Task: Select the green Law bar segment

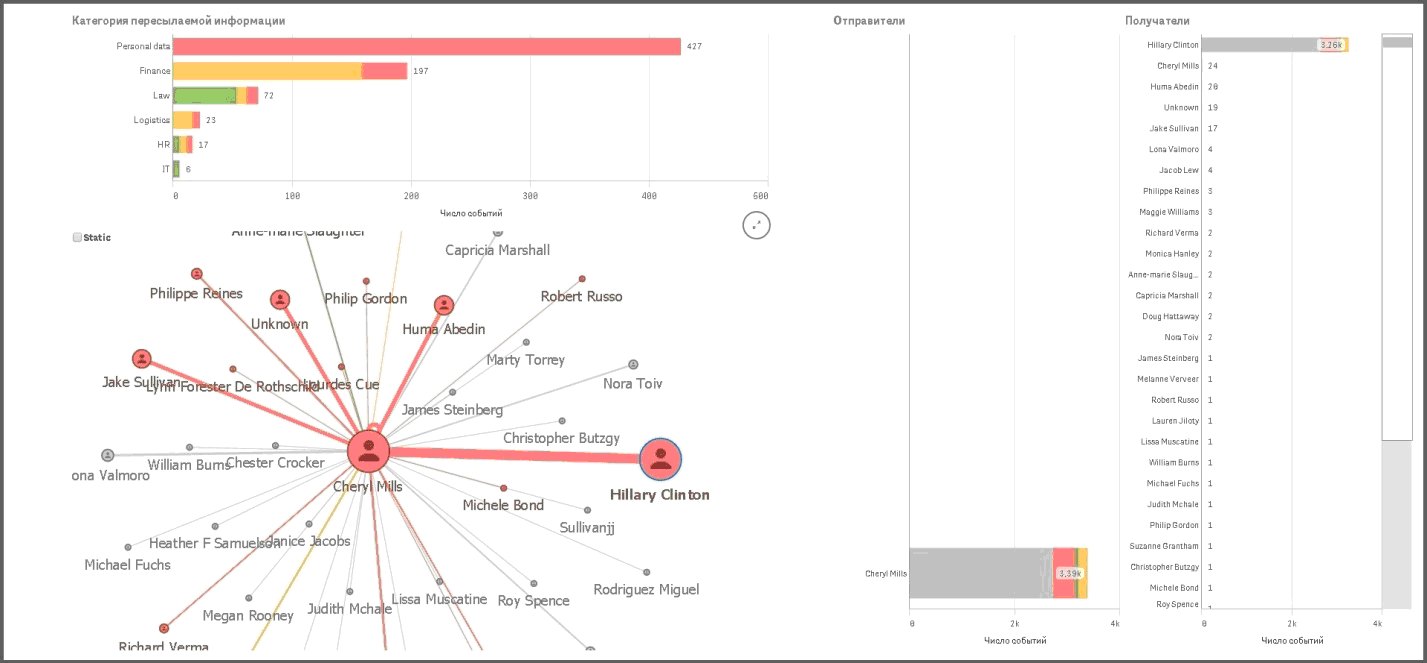Action: coord(204,96)
